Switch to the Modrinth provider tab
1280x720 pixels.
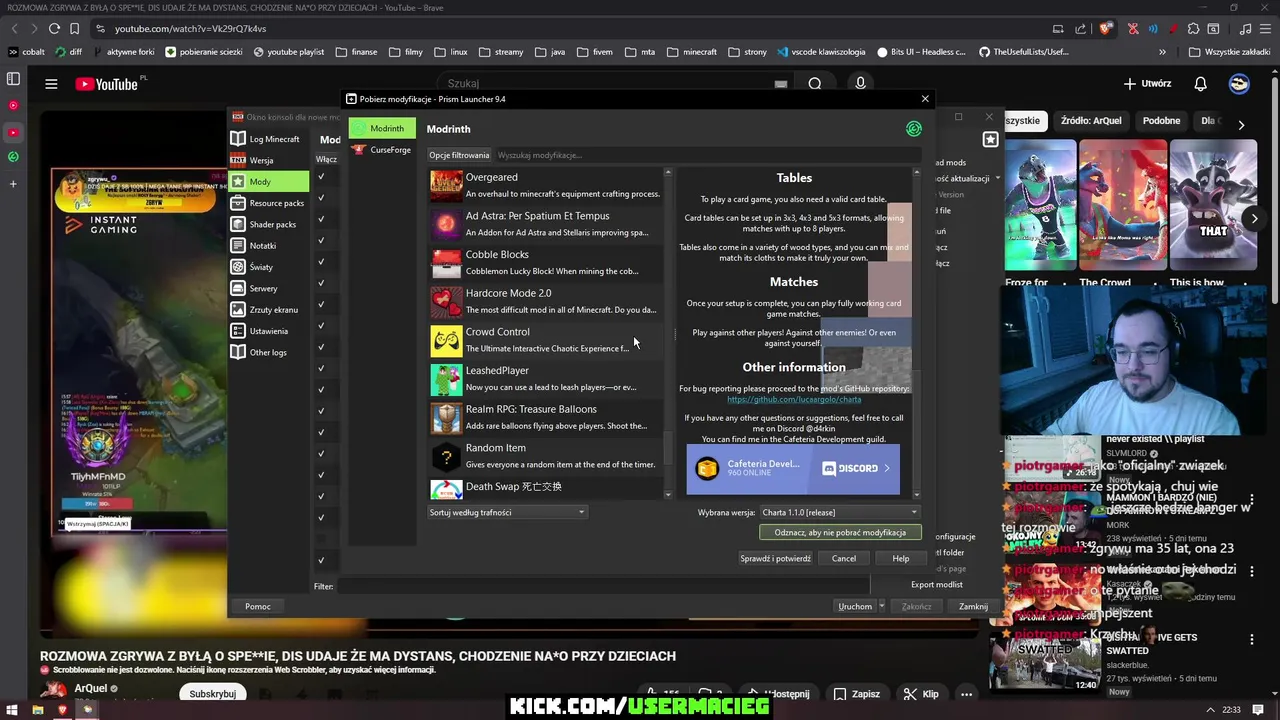[382, 128]
